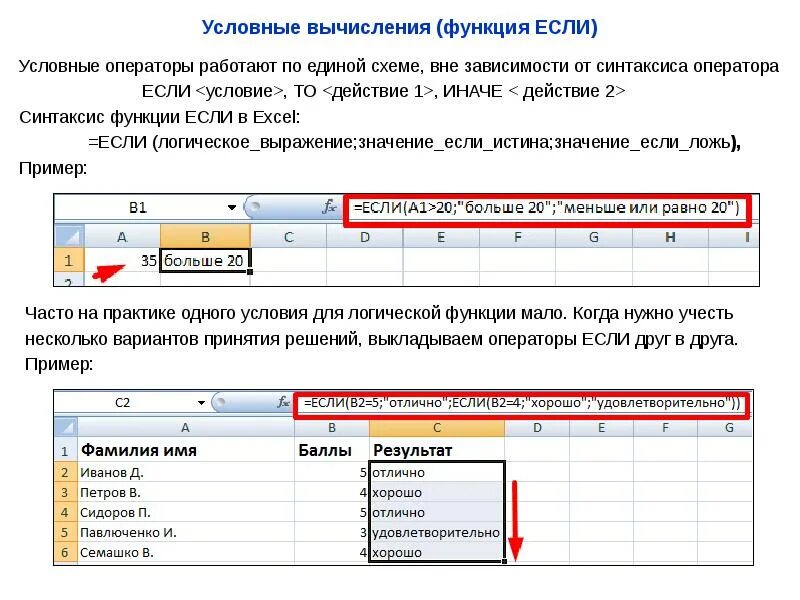This screenshot has height=600, width=800.
Task: Click cell "Иванов Д."
Action: [x=186, y=472]
